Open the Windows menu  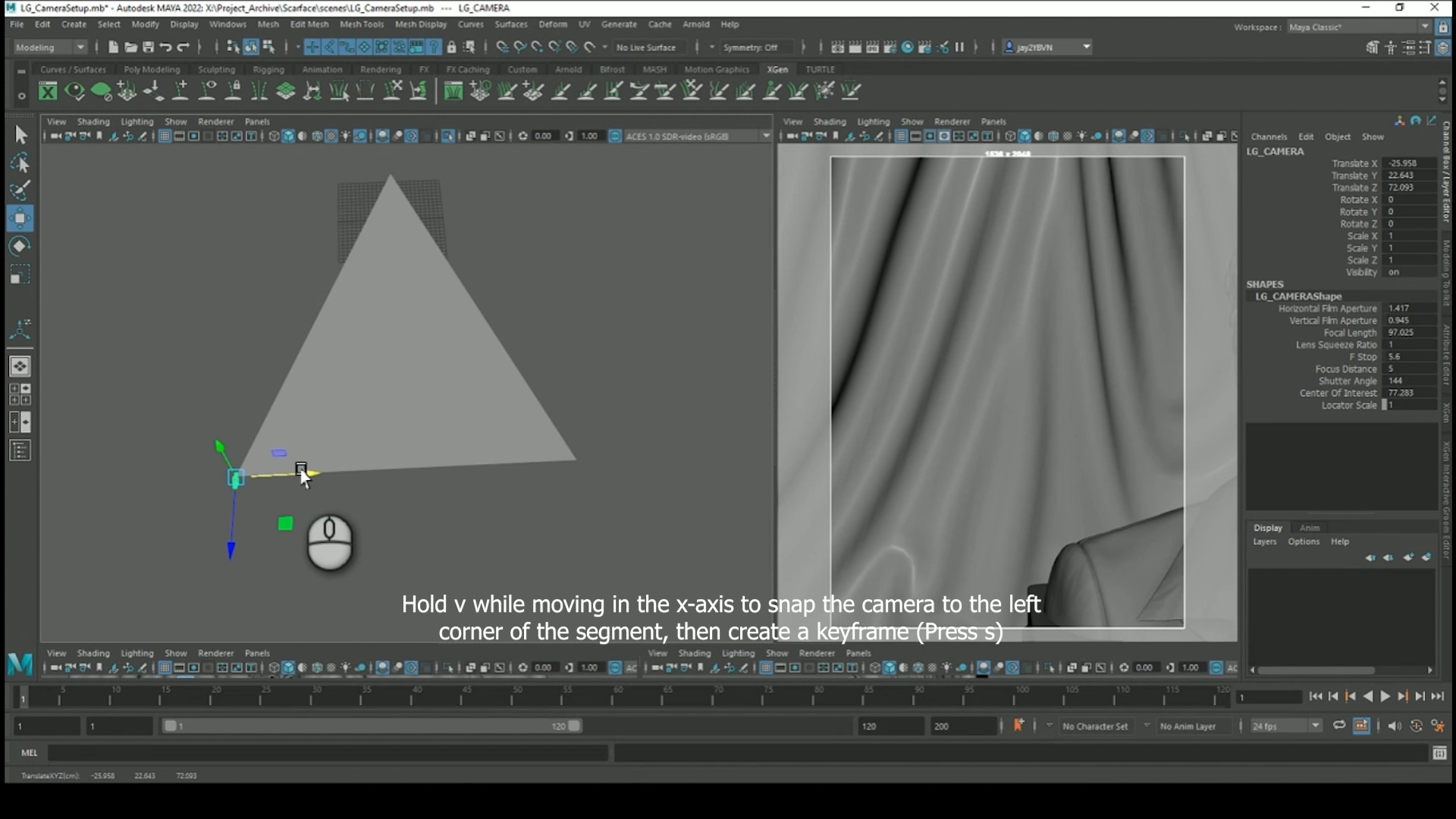click(227, 24)
